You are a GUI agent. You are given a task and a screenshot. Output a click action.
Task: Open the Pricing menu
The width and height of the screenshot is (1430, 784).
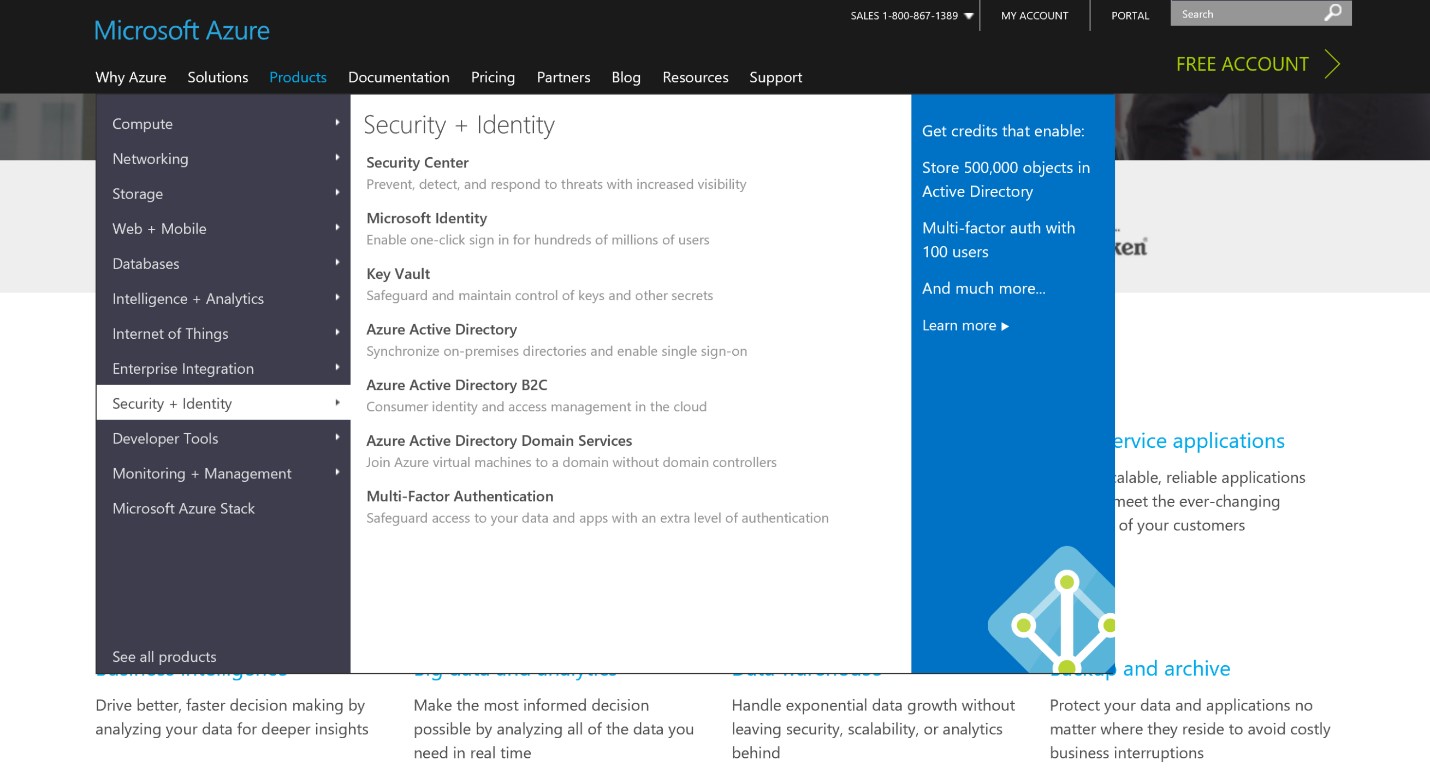493,77
